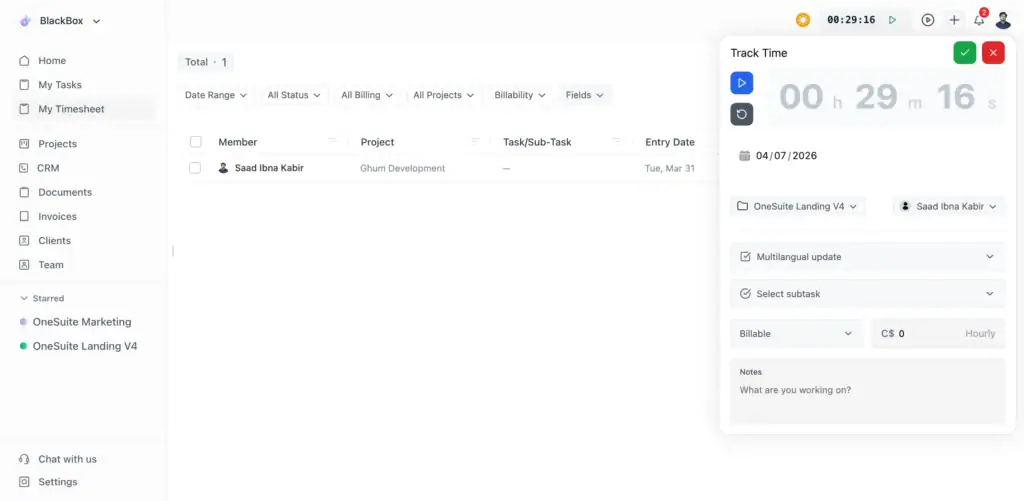
Task: Open the OneSuite Landing V4 project dropdown
Action: click(x=797, y=206)
